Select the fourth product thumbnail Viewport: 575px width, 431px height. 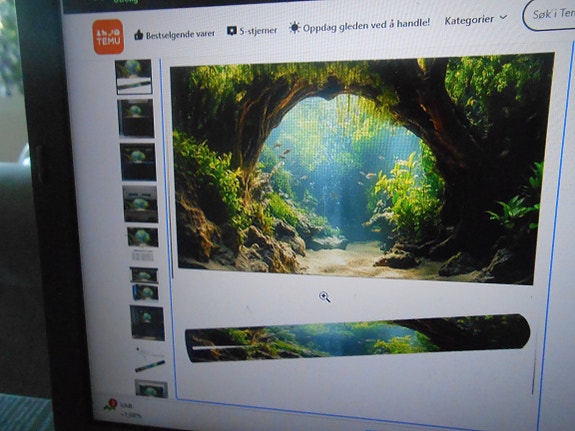coord(141,204)
